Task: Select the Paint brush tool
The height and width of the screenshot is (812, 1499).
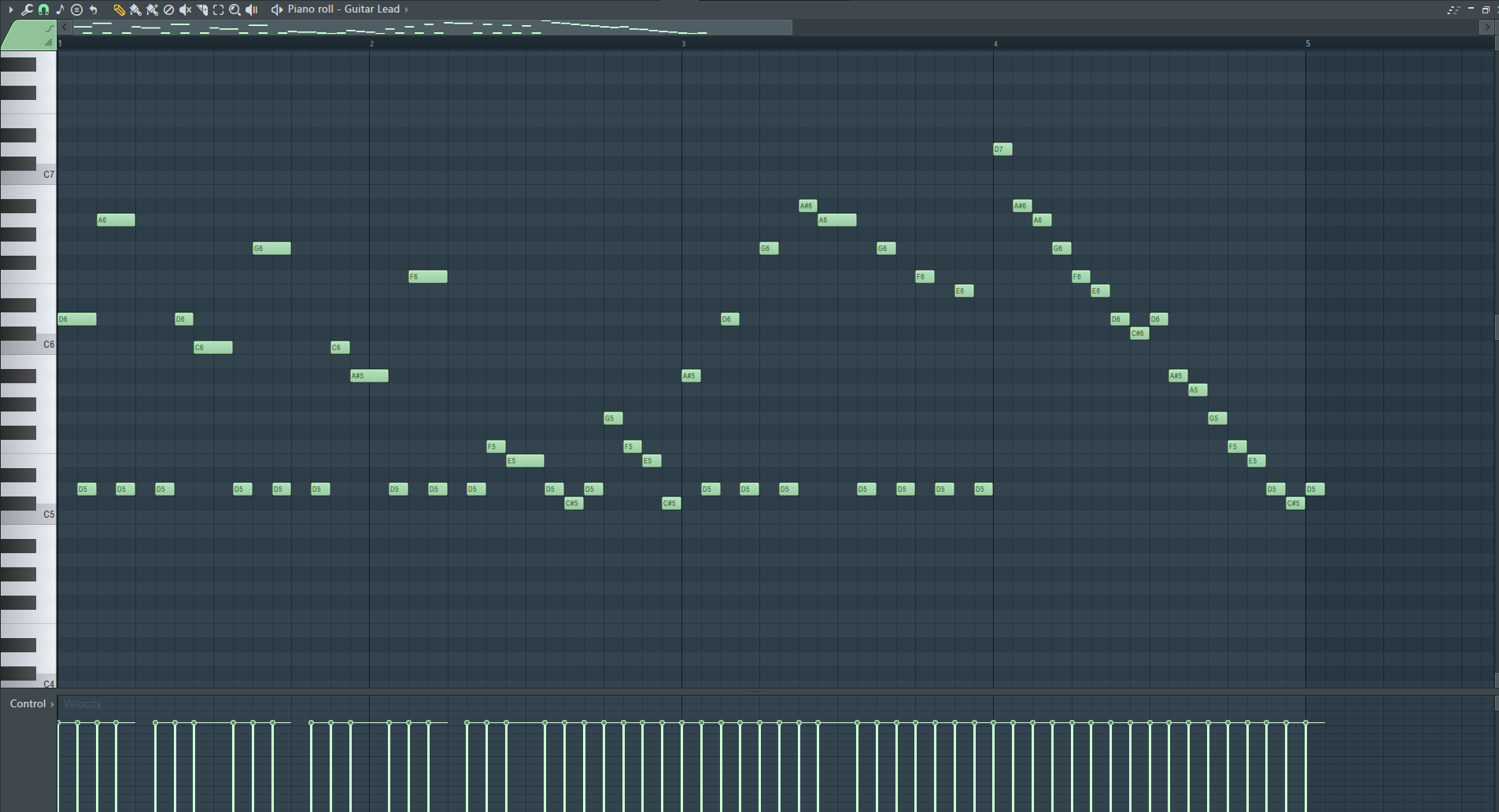Action: (x=135, y=9)
